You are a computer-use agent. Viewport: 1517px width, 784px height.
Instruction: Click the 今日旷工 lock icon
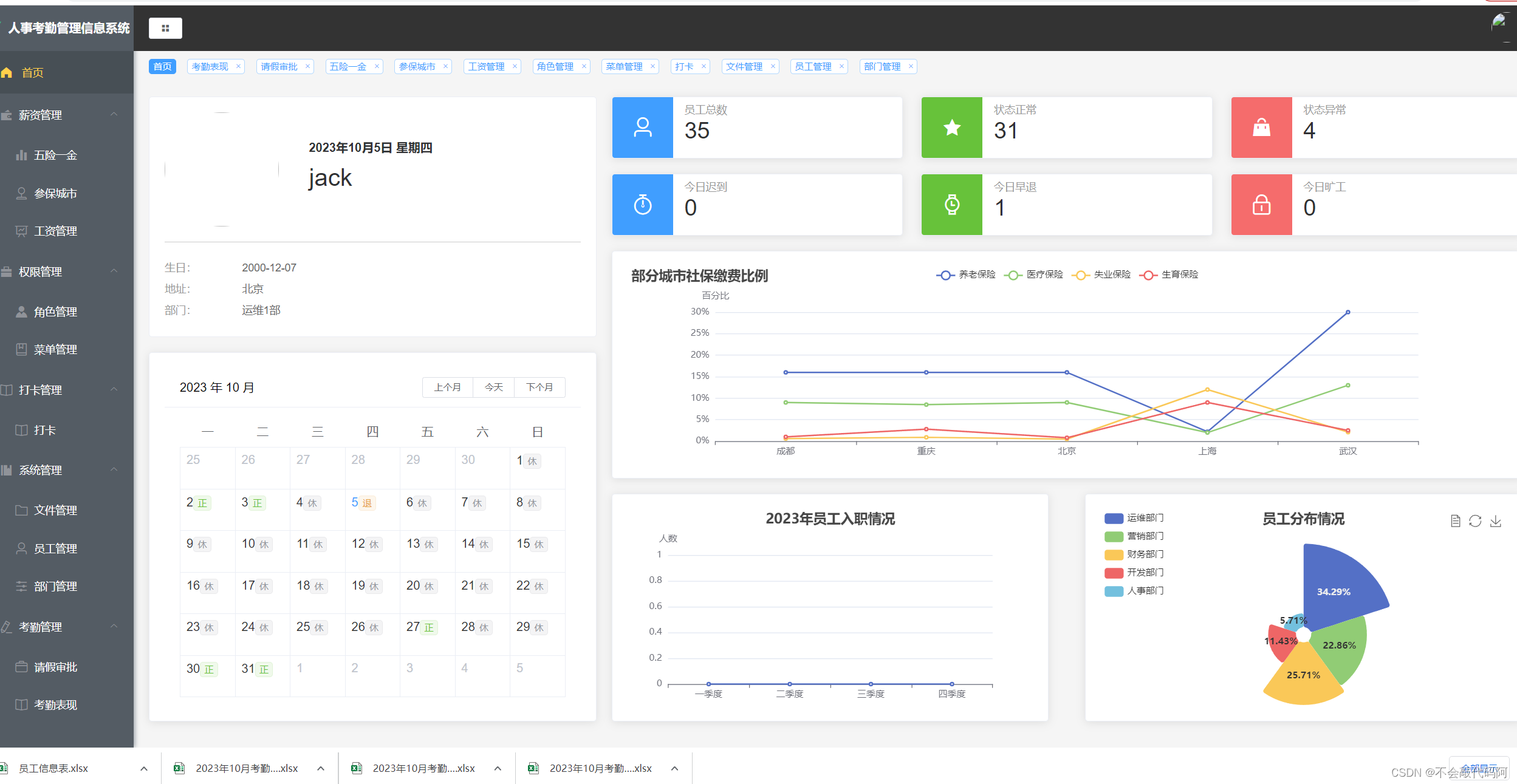(x=1262, y=205)
